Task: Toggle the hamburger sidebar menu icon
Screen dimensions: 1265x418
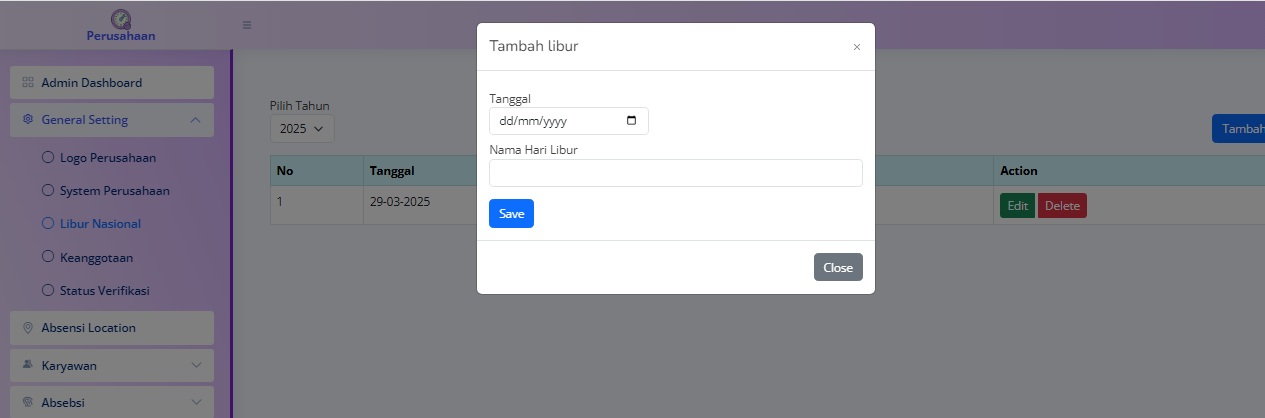Action: pyautogui.click(x=247, y=25)
